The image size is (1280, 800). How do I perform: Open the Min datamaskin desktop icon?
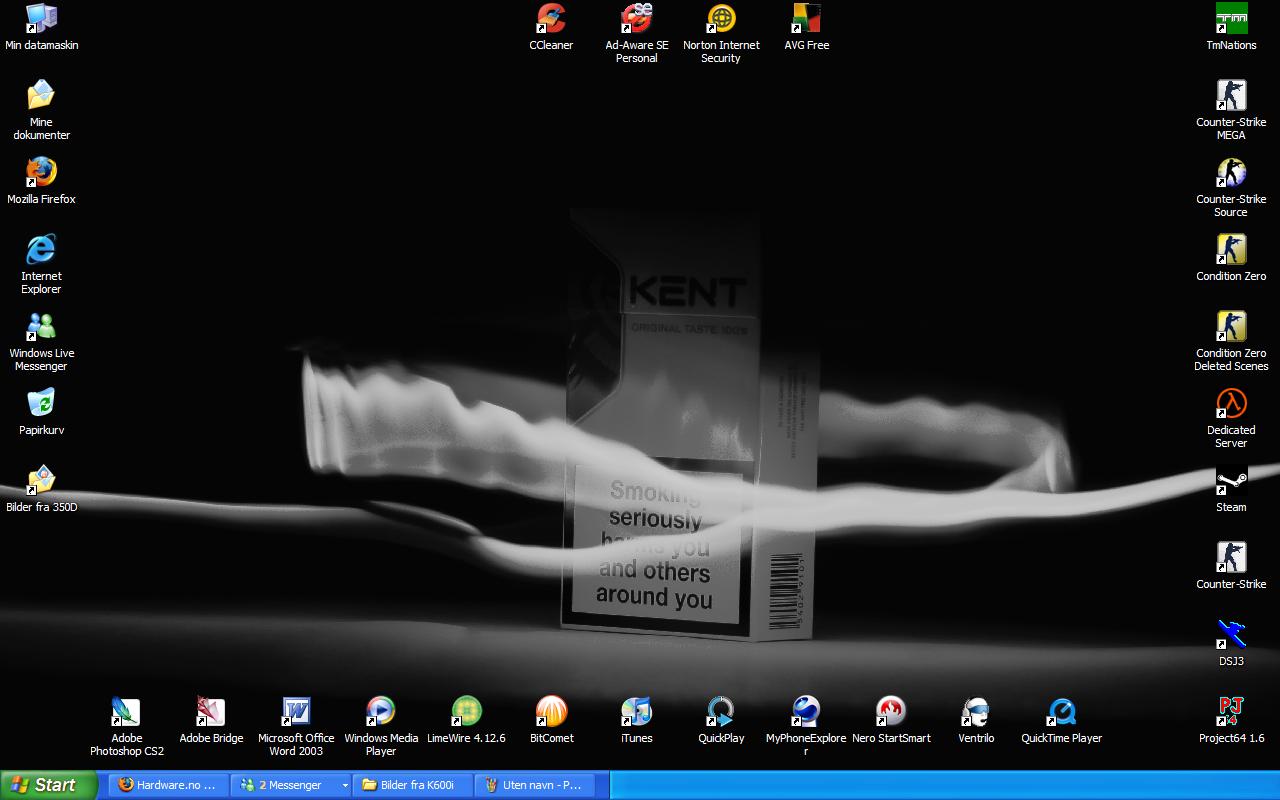[41, 18]
